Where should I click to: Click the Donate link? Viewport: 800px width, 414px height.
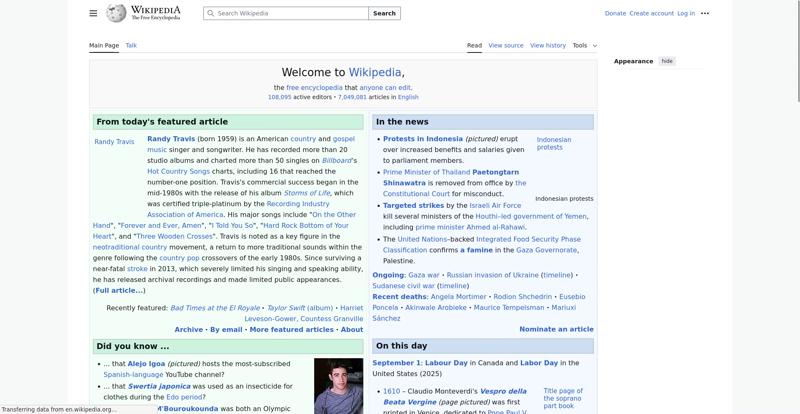pyautogui.click(x=615, y=13)
